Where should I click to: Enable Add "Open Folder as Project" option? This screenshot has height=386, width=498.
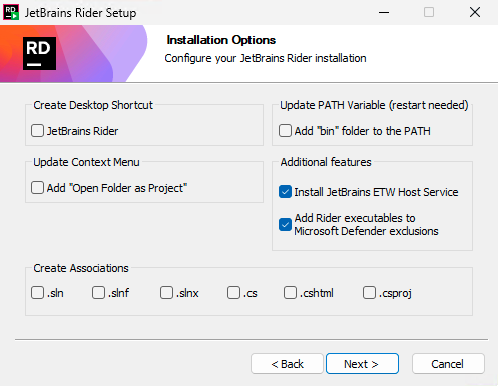(37, 188)
